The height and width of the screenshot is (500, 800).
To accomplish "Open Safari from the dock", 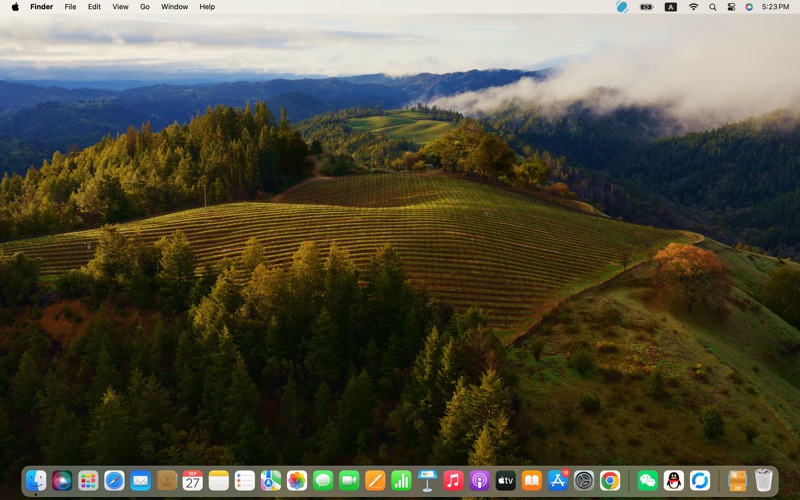I will pos(114,481).
